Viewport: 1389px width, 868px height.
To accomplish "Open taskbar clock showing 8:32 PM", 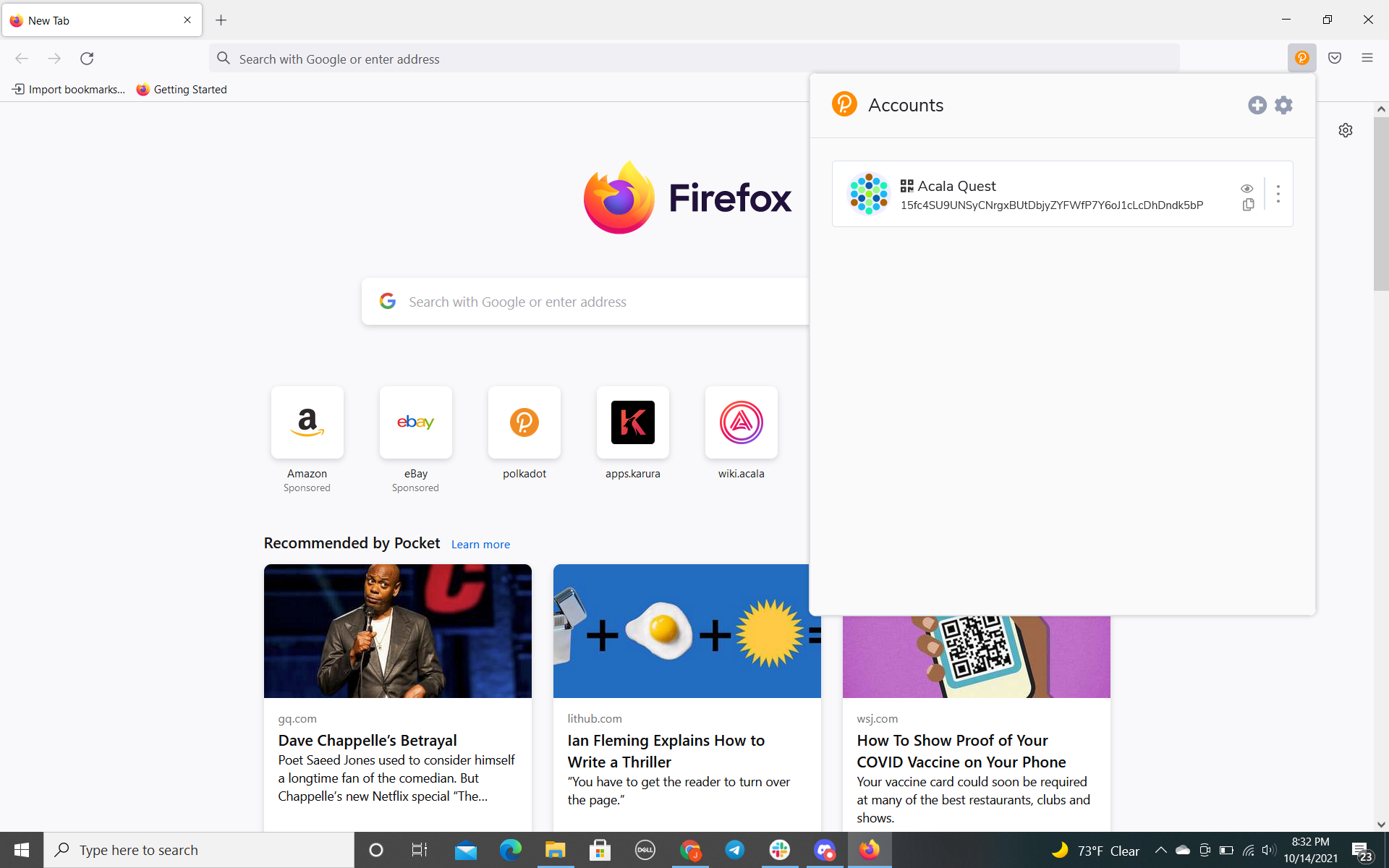I will 1310,850.
